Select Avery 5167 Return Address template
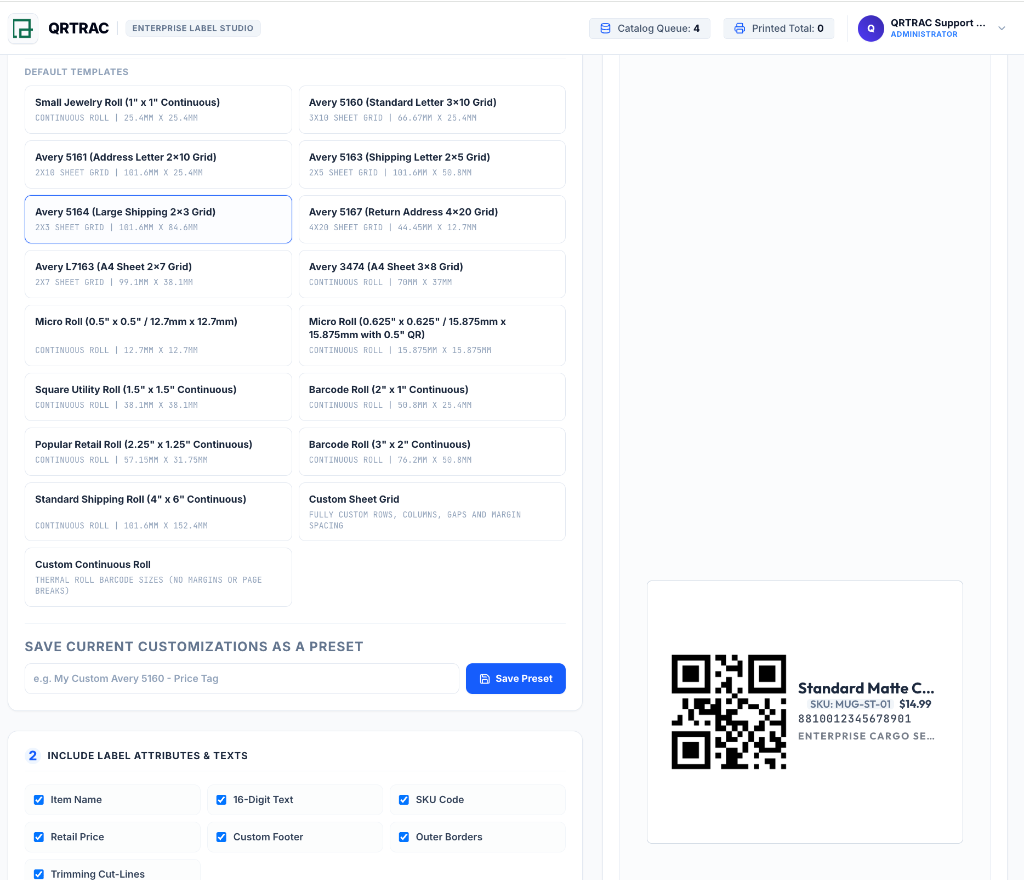This screenshot has width=1024, height=880. click(432, 219)
